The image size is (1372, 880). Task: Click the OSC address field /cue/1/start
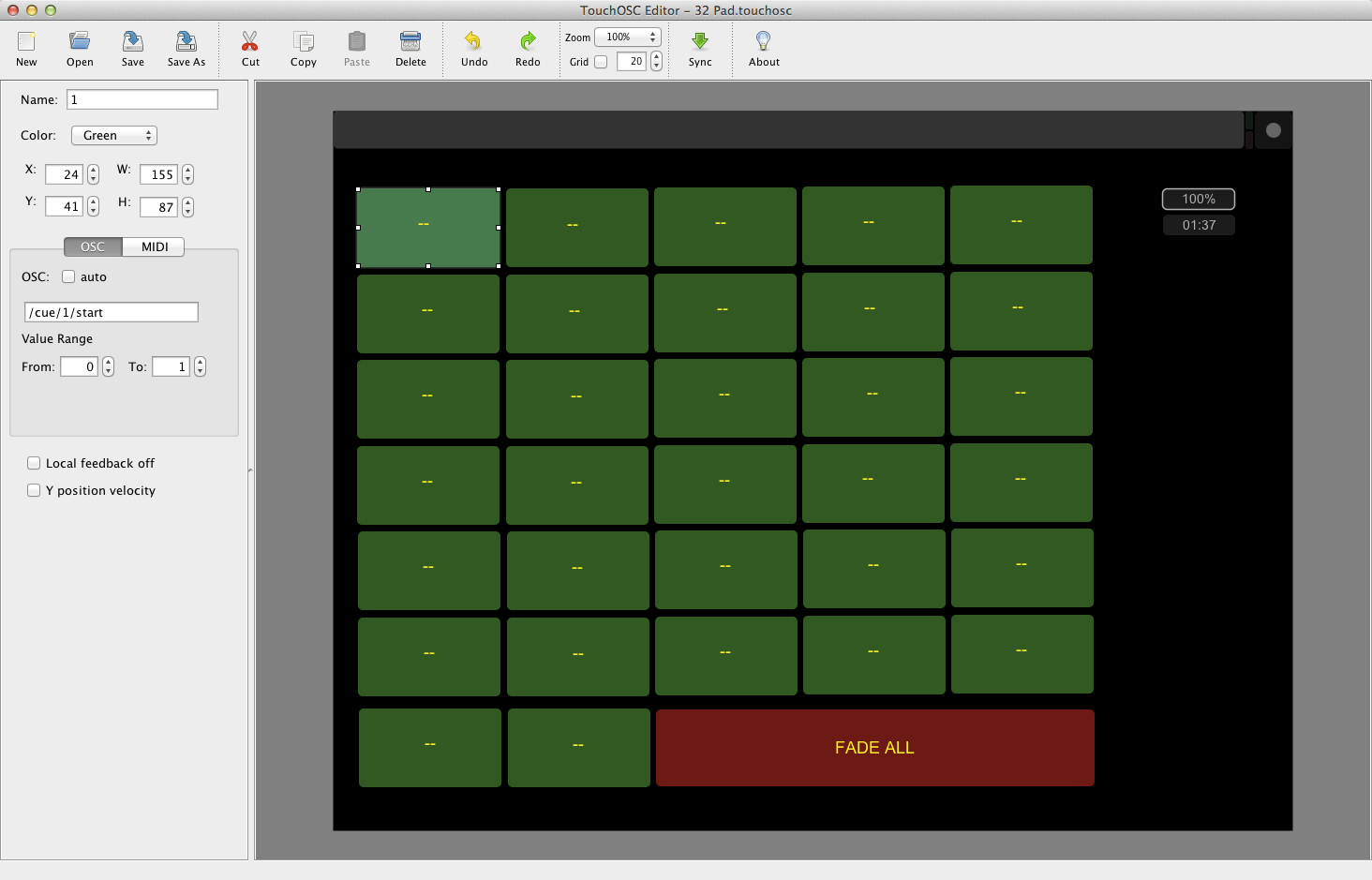[111, 312]
